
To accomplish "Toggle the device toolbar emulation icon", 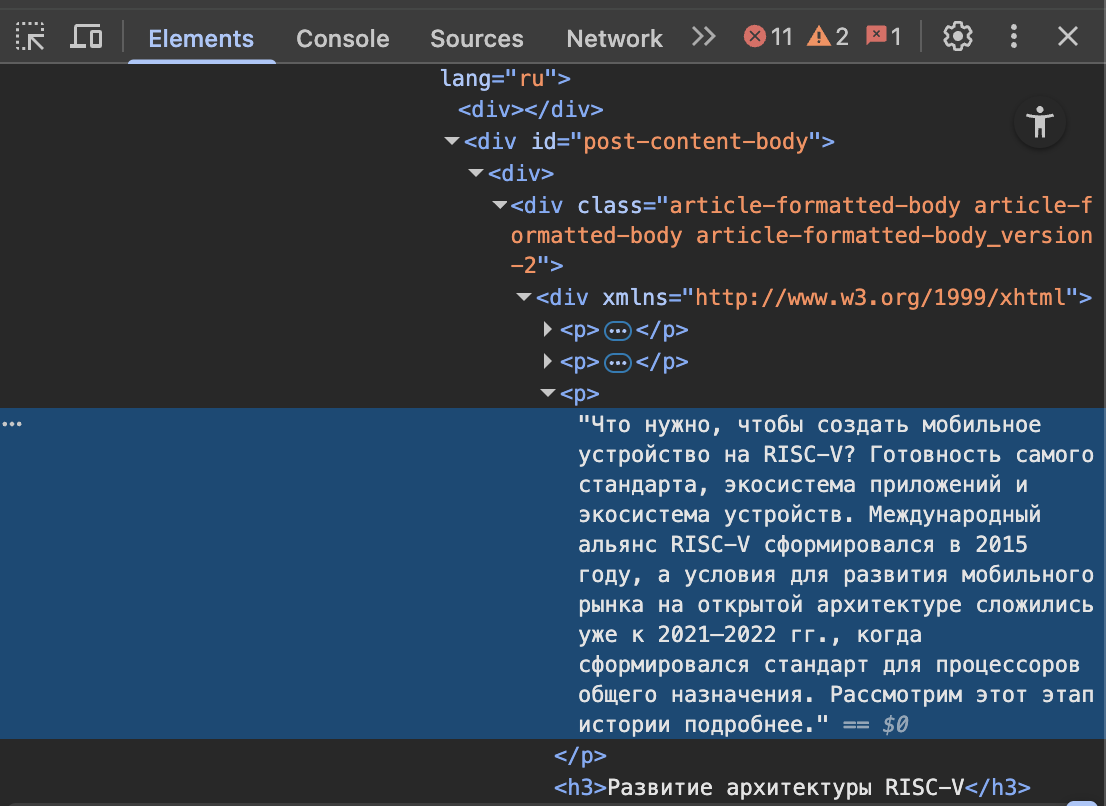I will point(87,38).
